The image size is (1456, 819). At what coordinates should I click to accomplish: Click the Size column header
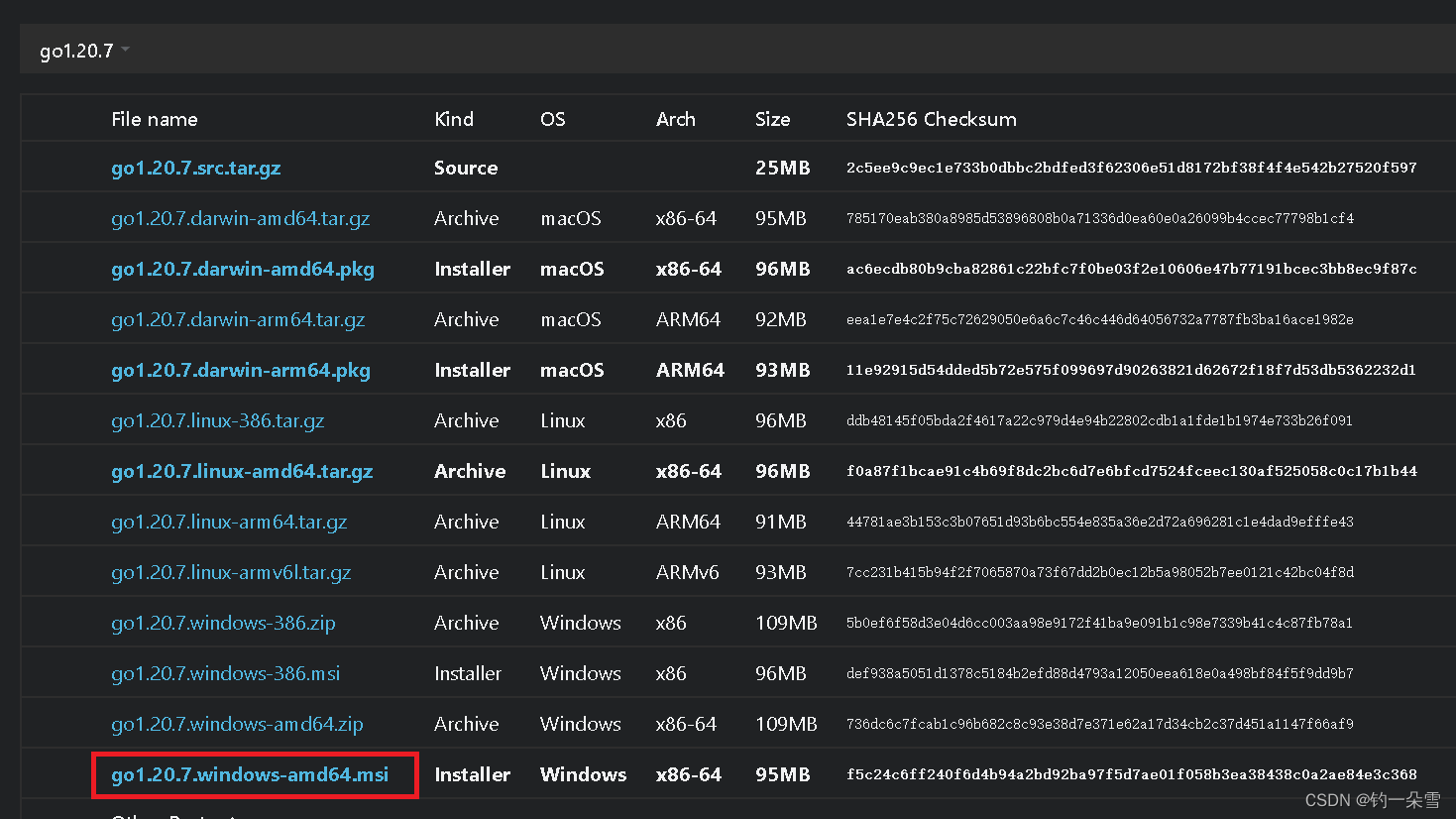773,119
